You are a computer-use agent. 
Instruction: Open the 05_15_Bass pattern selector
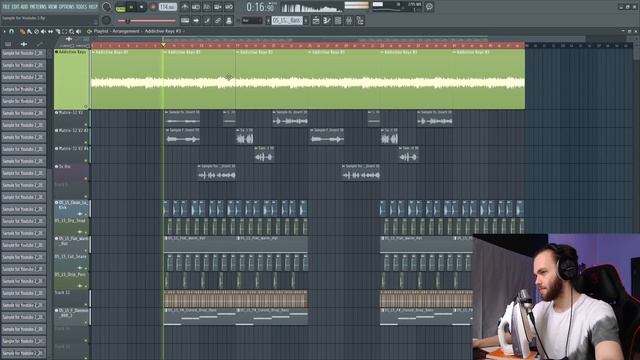(x=287, y=20)
